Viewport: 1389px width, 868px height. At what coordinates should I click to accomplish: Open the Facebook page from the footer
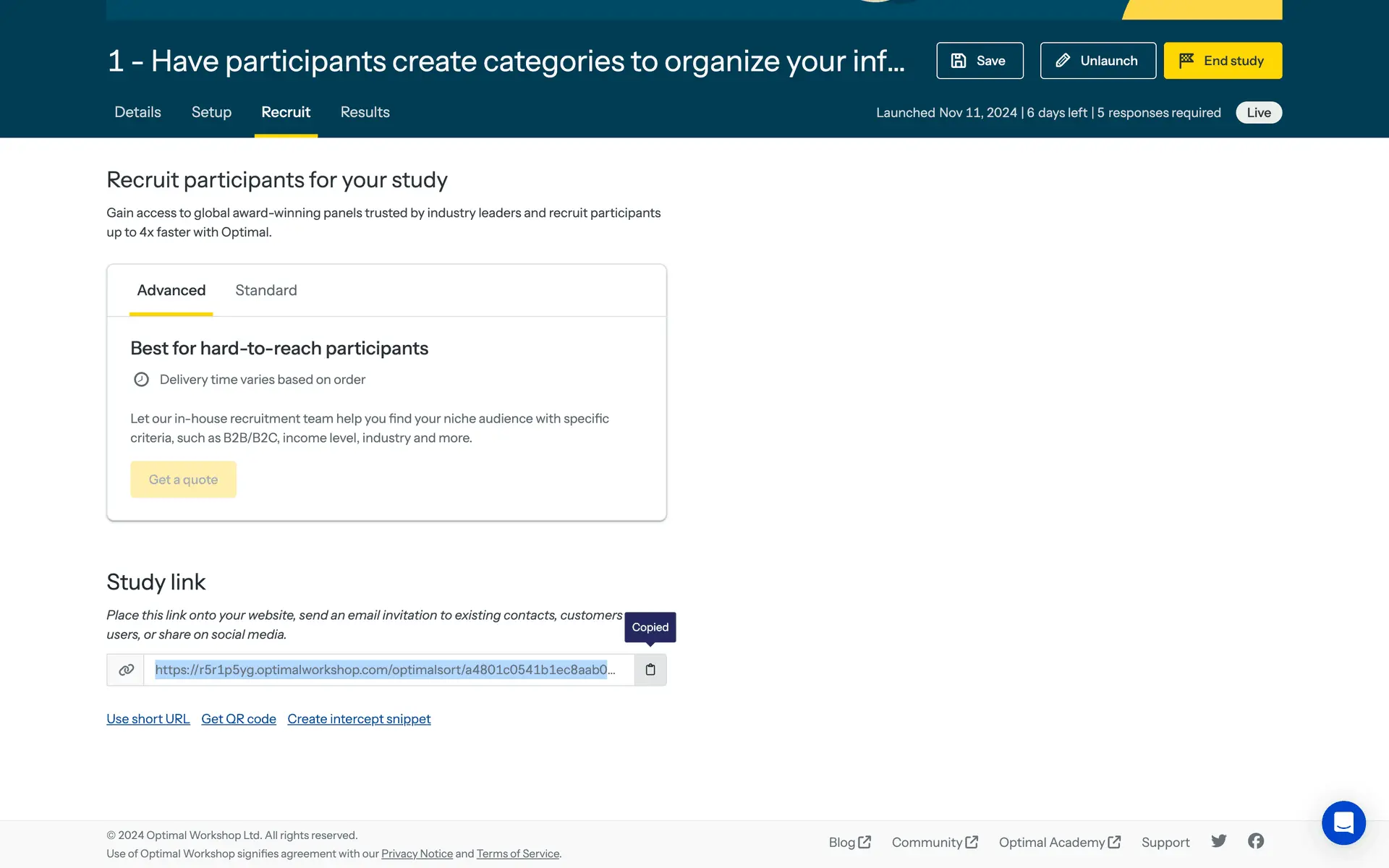(1256, 841)
